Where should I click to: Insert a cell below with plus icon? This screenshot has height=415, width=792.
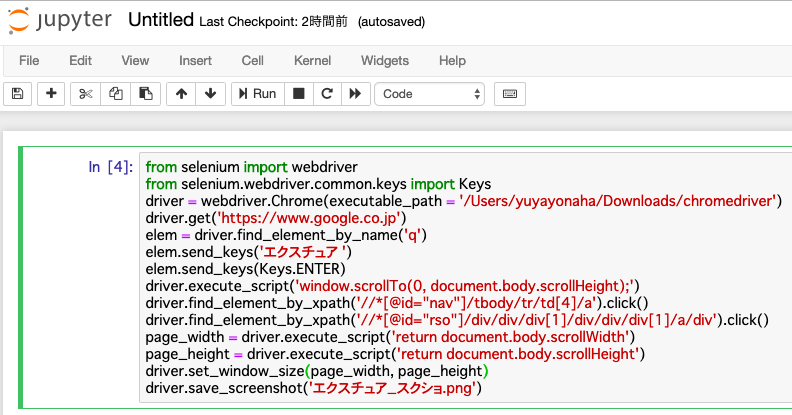(51, 94)
